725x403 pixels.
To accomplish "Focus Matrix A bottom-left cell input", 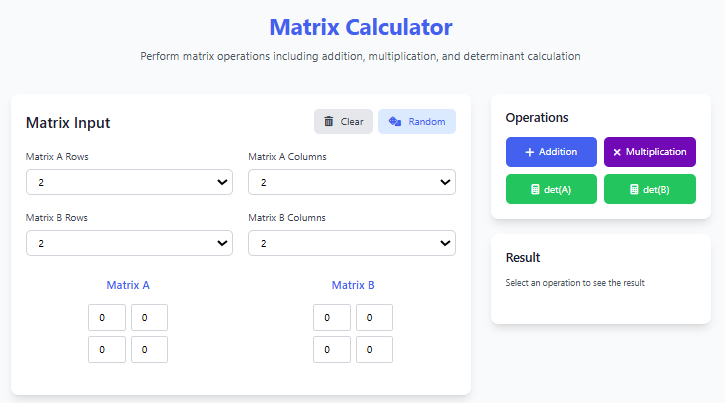I will [107, 350].
